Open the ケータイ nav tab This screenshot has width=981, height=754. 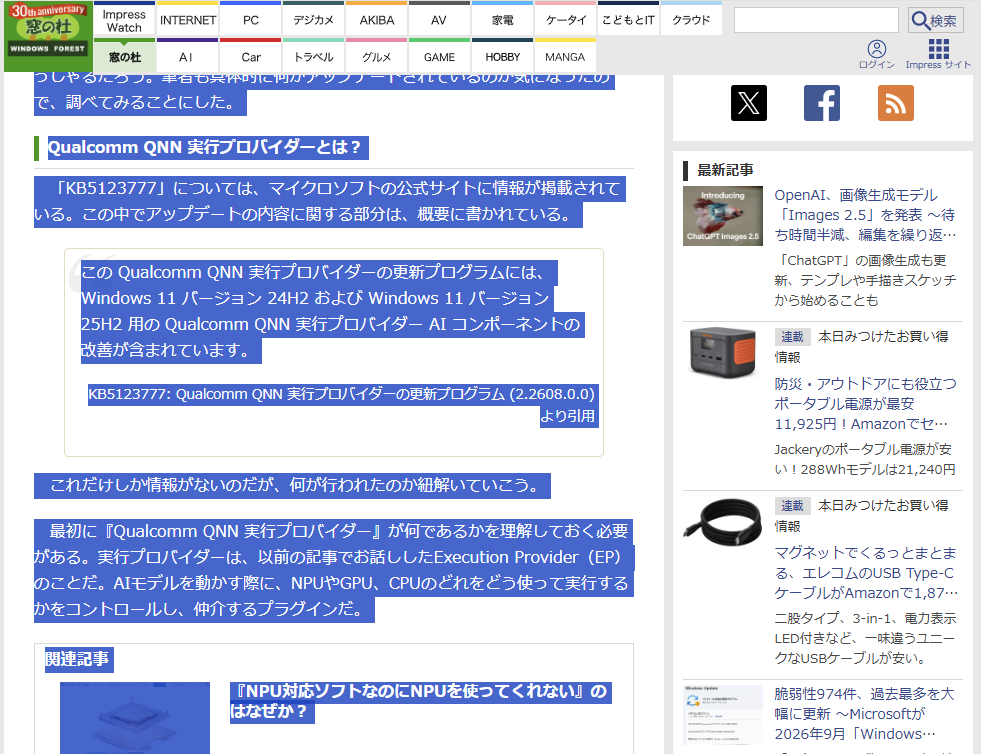566,21
